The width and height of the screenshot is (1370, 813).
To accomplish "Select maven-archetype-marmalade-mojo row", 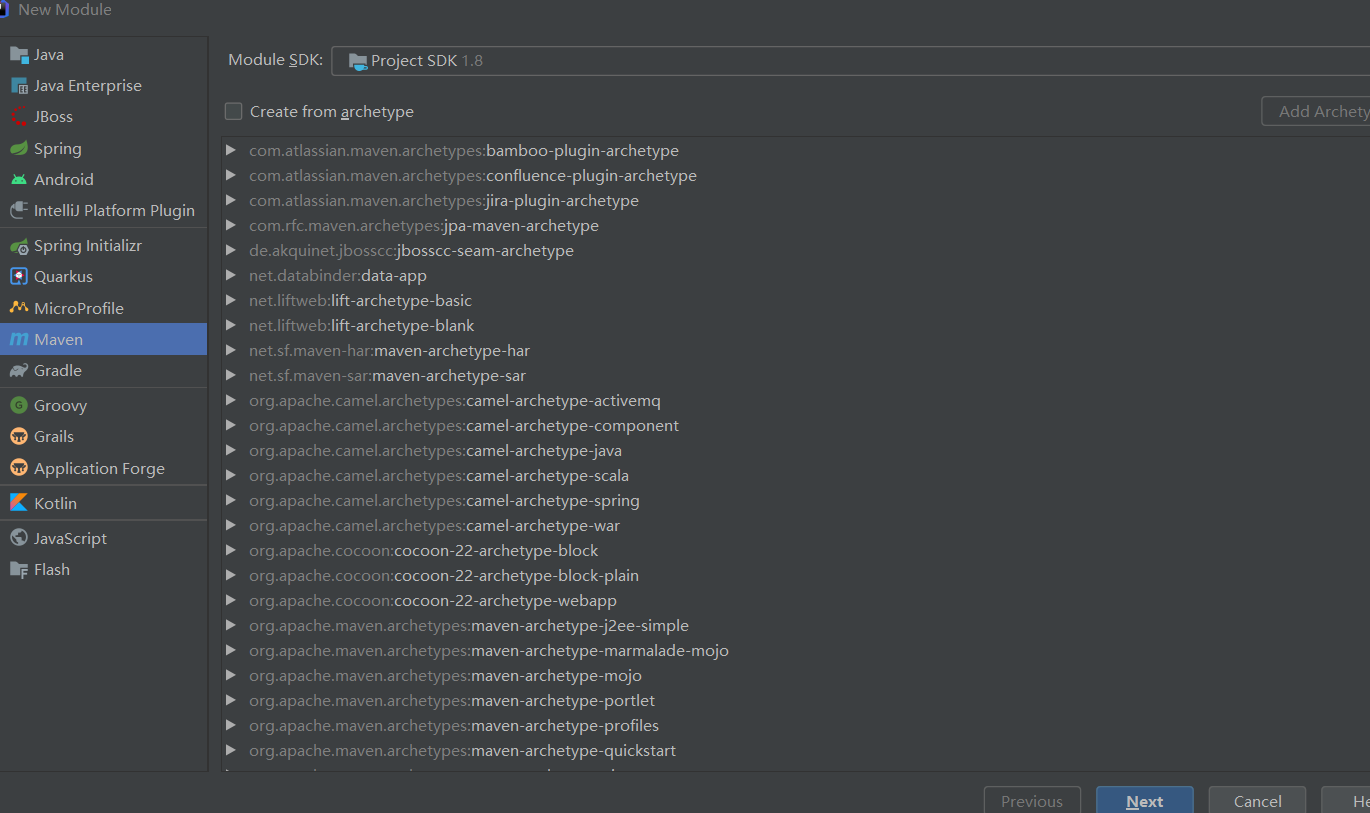I will coord(796,650).
